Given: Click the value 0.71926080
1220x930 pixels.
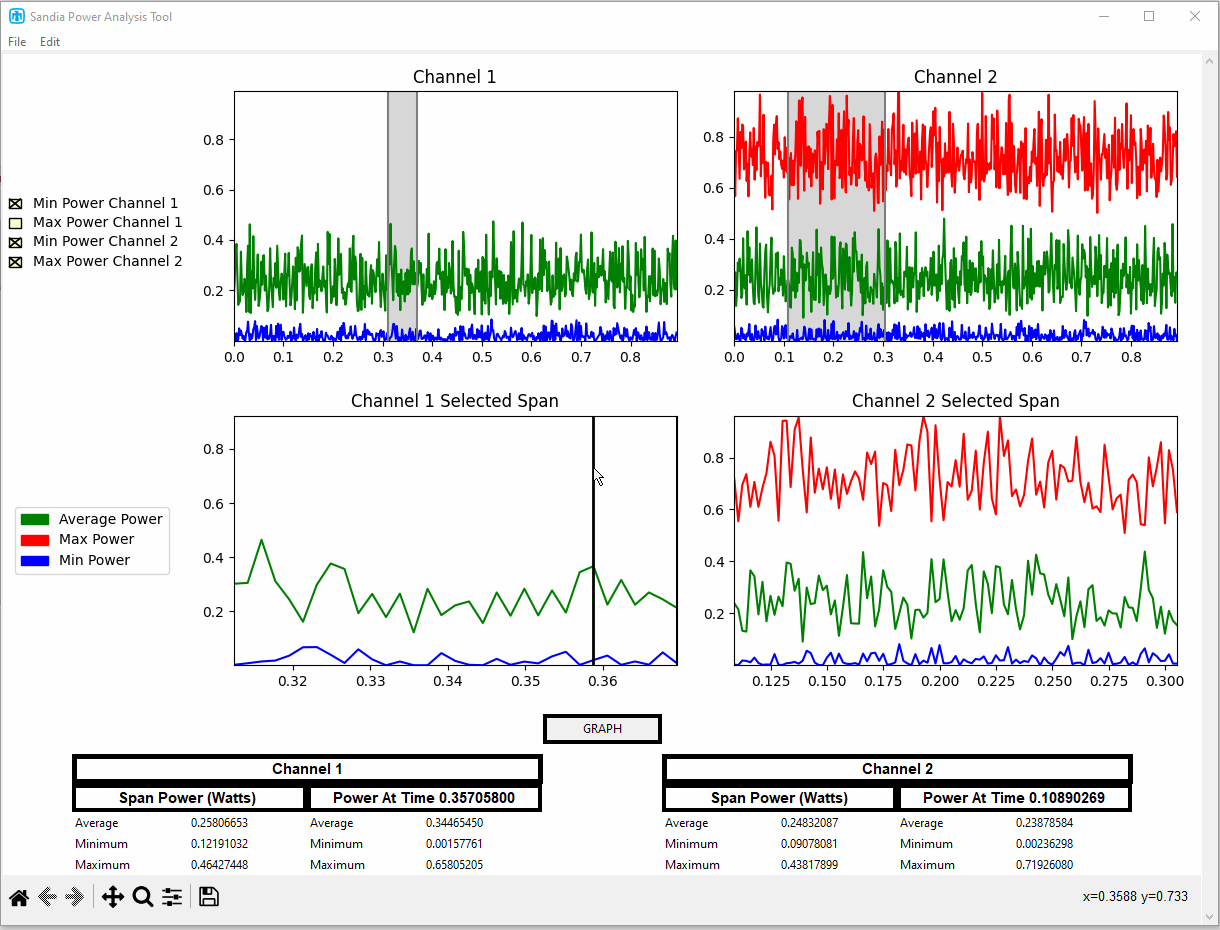Looking at the screenshot, I should coord(1044,865).
